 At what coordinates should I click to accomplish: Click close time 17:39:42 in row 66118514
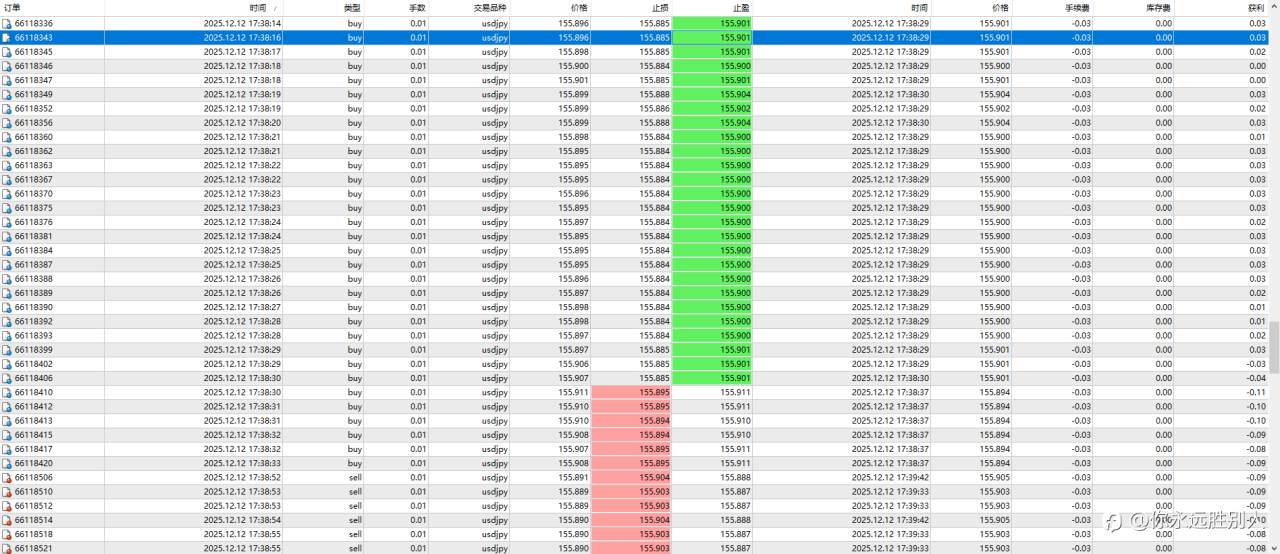890,520
